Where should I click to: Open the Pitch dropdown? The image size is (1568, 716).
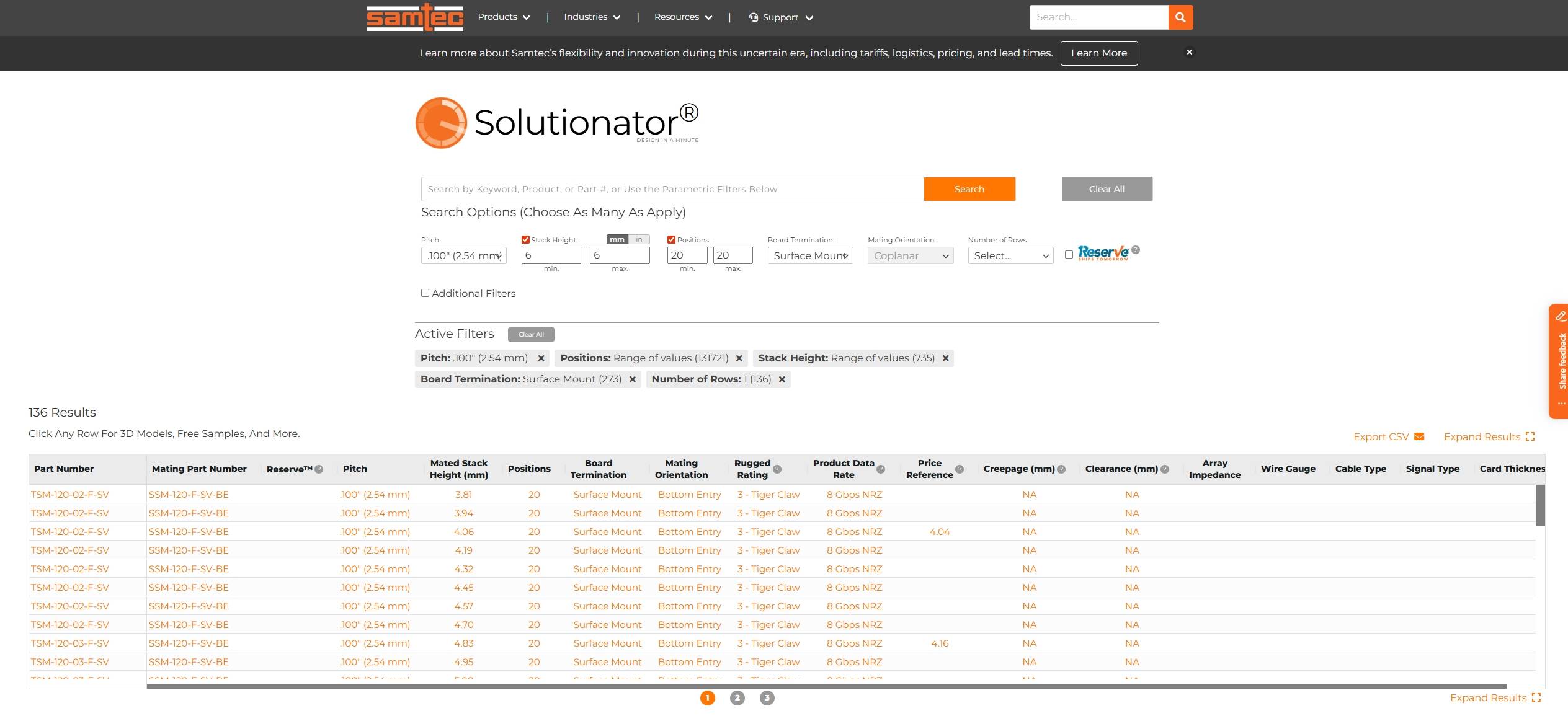[x=464, y=255]
